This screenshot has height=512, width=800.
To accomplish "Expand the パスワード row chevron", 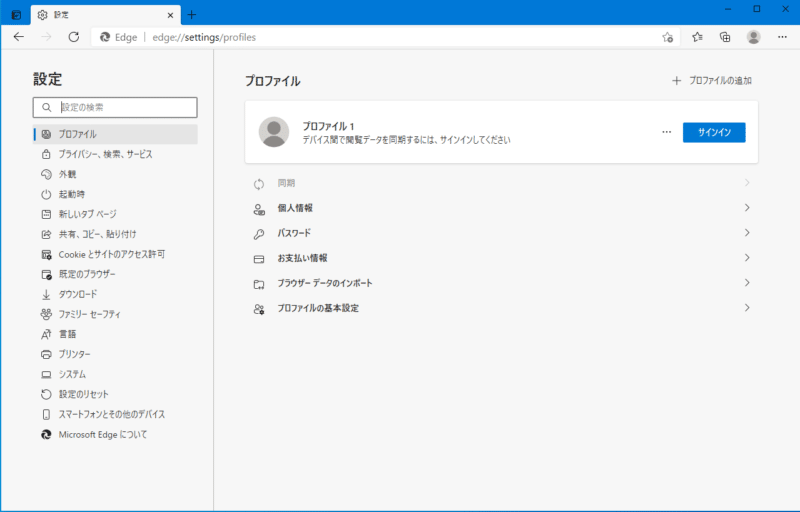I will (747, 233).
